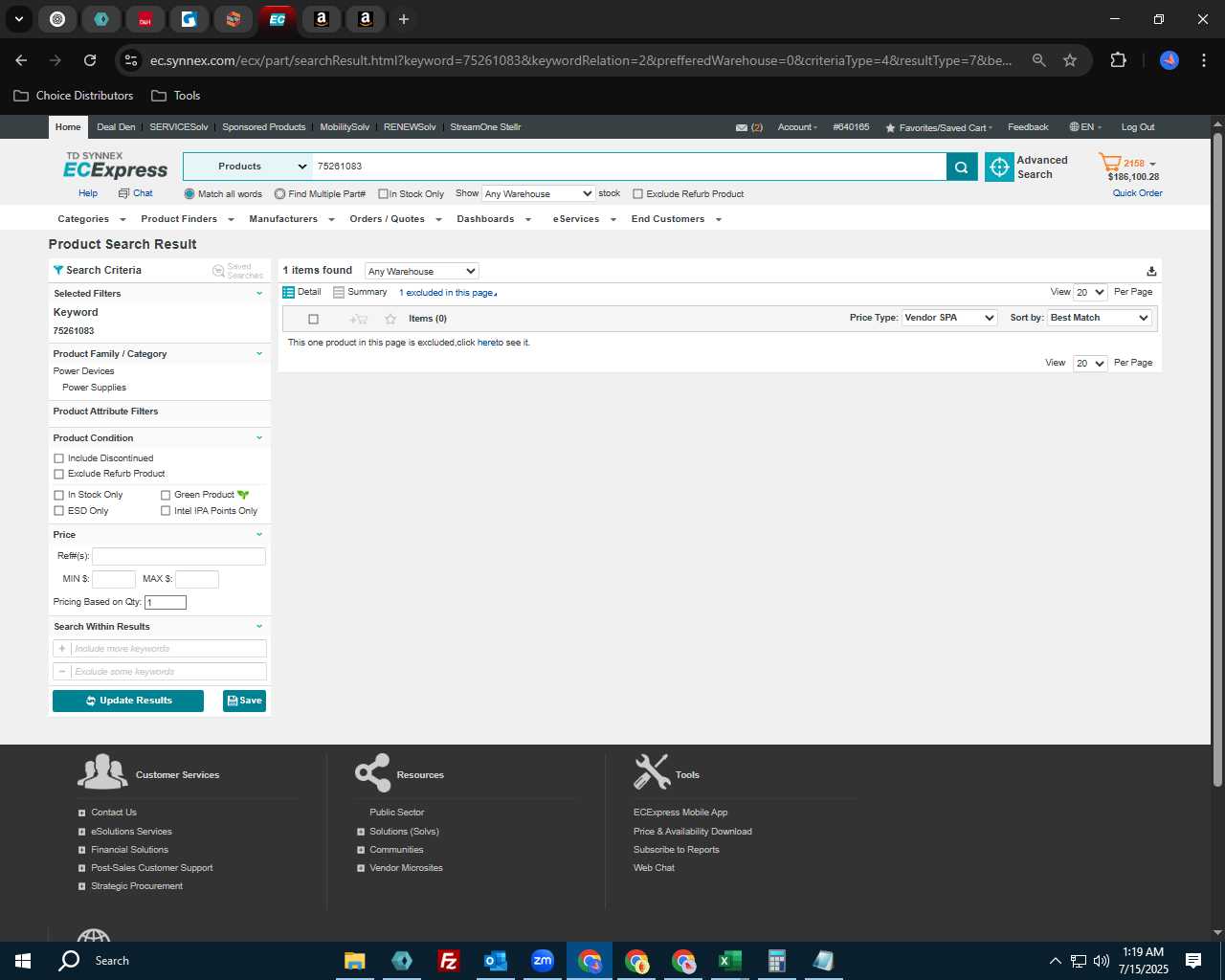Check Exclude Refurb Product in sidebar
Viewport: 1225px width, 980px height.
click(x=59, y=474)
